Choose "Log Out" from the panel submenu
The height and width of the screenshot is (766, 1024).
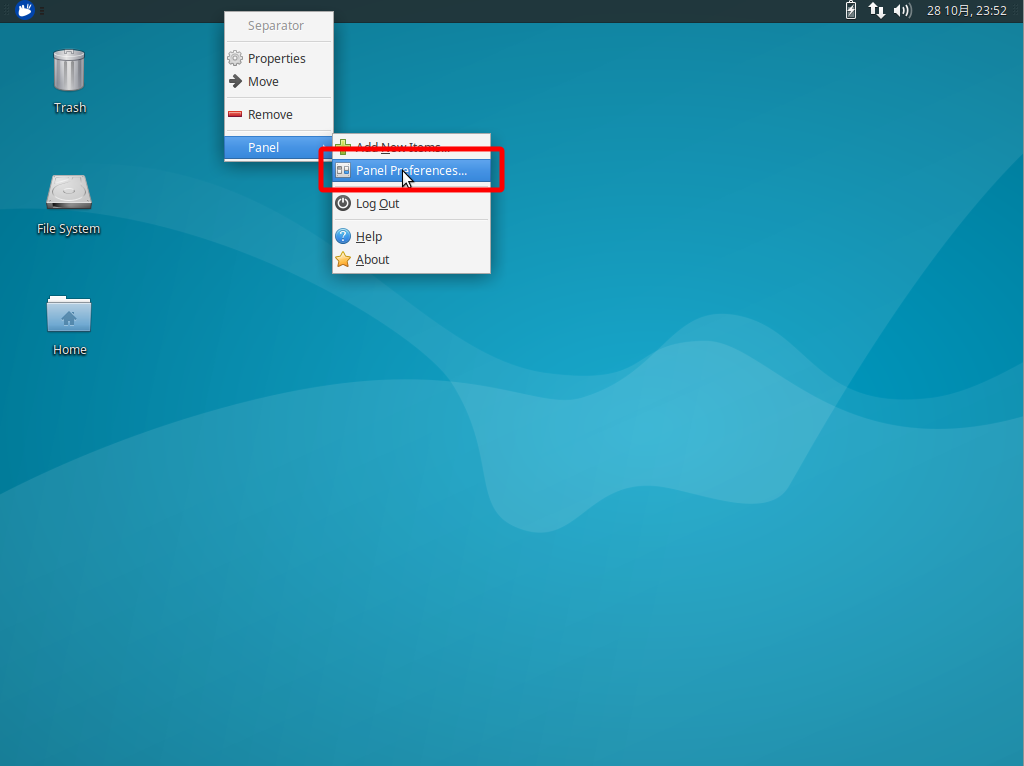[378, 203]
